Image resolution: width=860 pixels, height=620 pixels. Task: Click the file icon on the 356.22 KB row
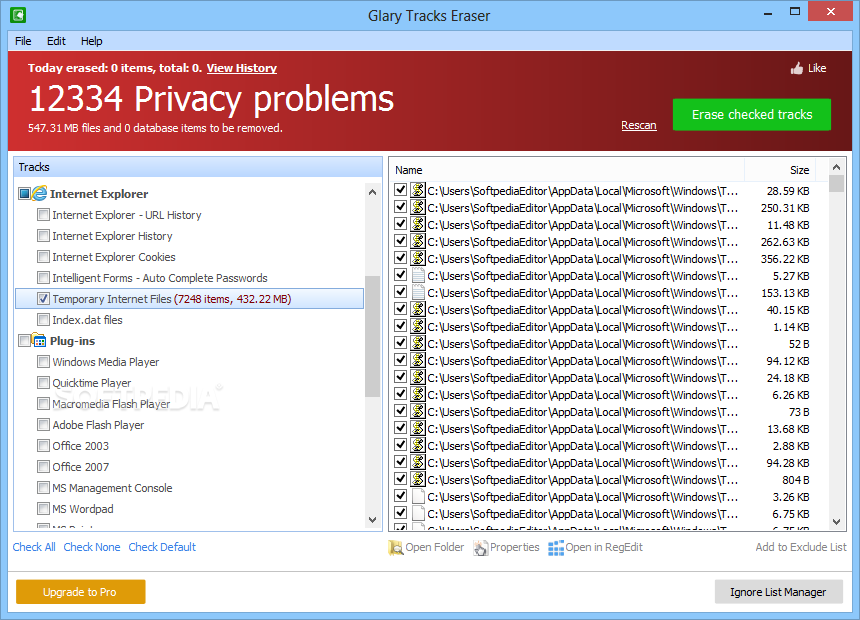pos(418,258)
